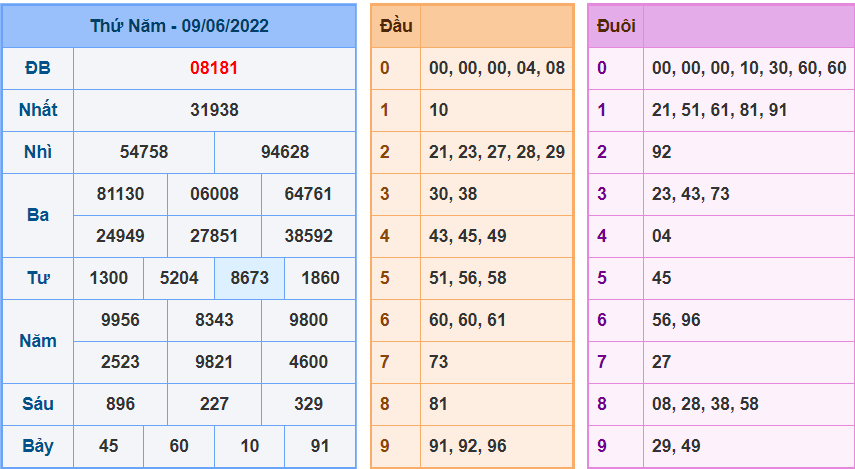Click the Đuôi column header
This screenshot has height=469, width=855.
tap(616, 26)
